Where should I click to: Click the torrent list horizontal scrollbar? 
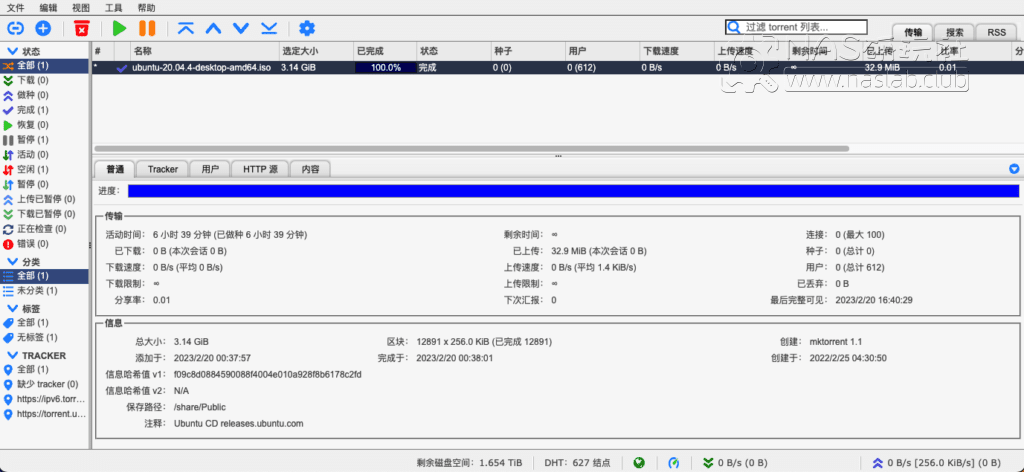point(472,149)
